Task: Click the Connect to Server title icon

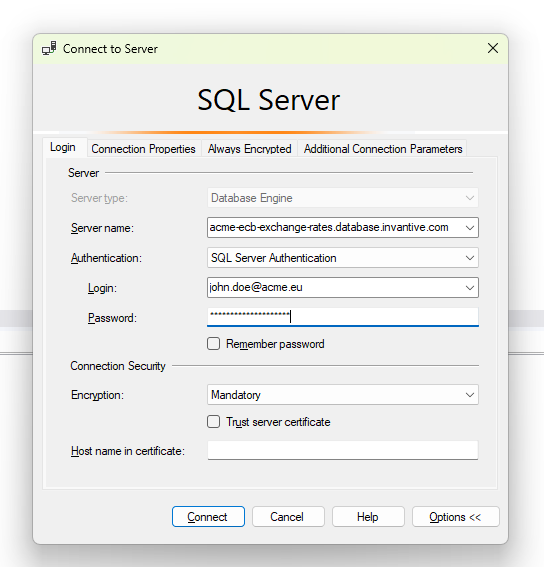Action: point(49,48)
